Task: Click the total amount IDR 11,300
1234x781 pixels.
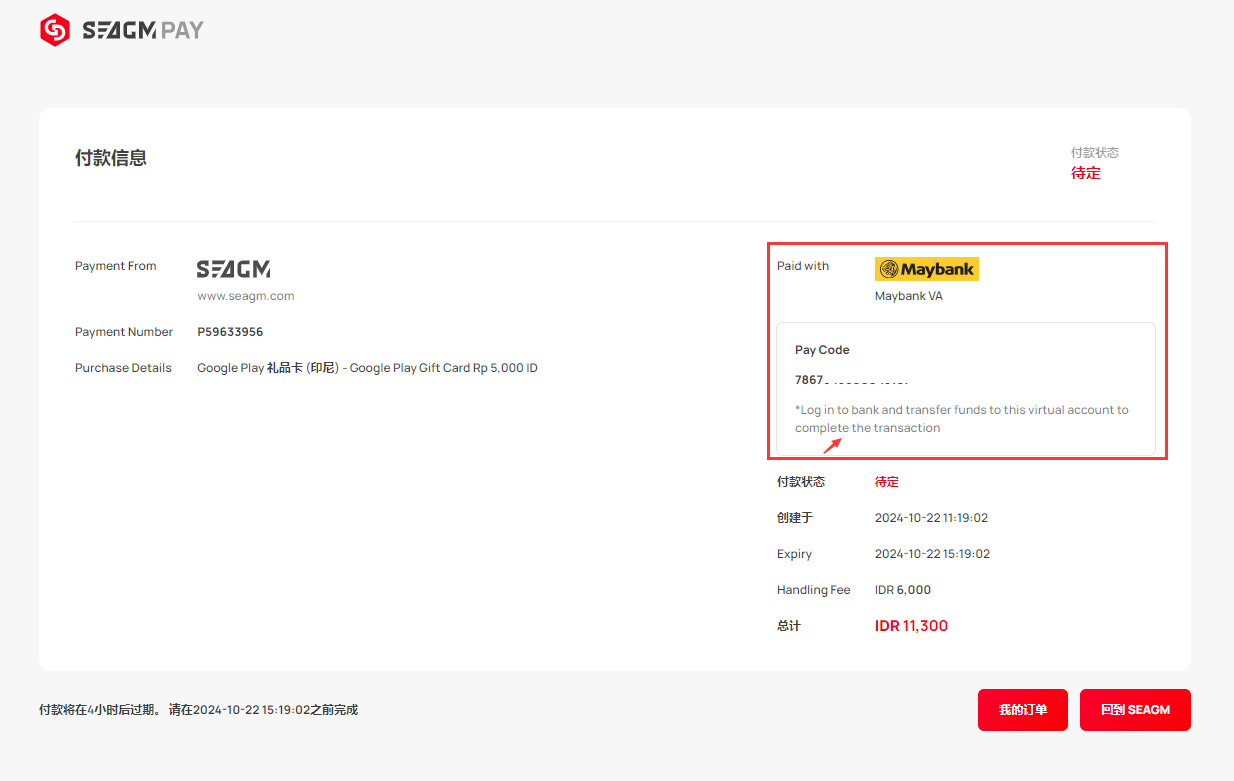Action: 911,626
